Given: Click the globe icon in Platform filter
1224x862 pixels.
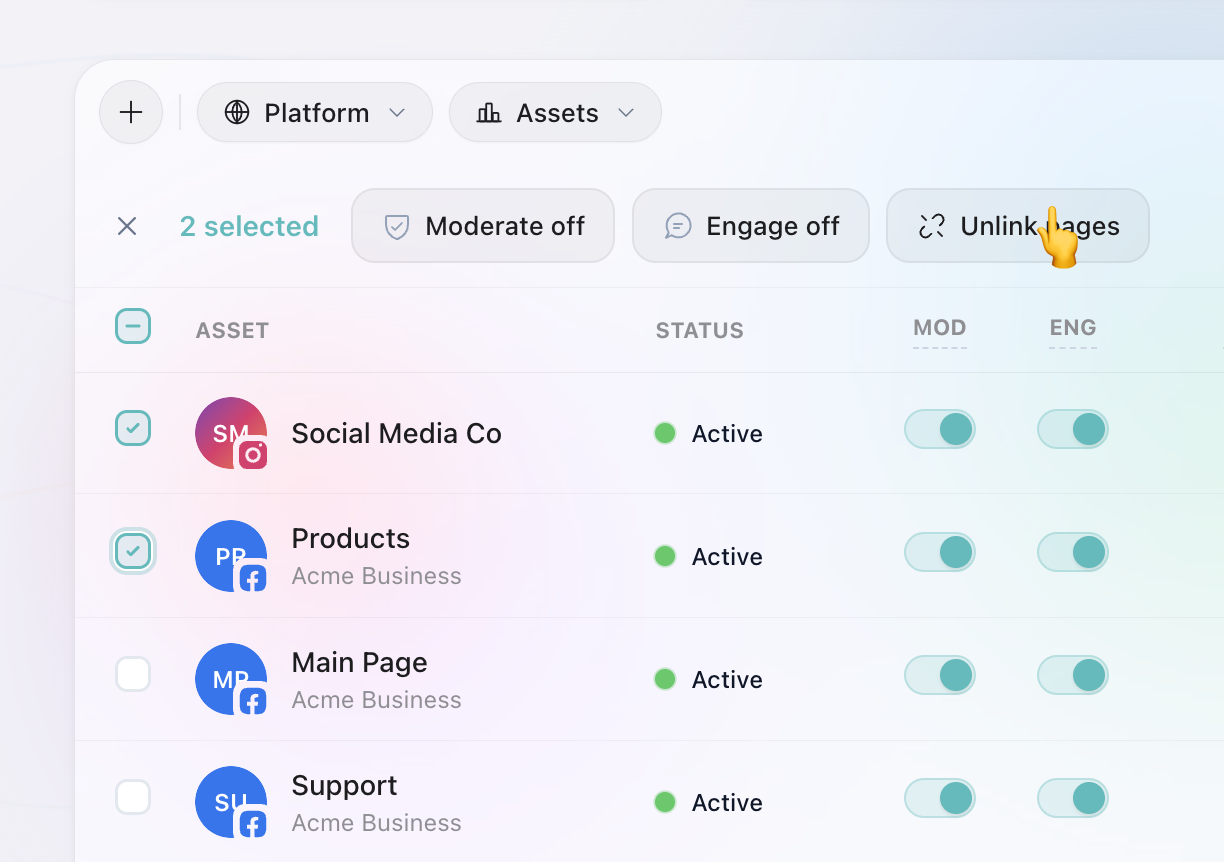Looking at the screenshot, I should coord(237,112).
